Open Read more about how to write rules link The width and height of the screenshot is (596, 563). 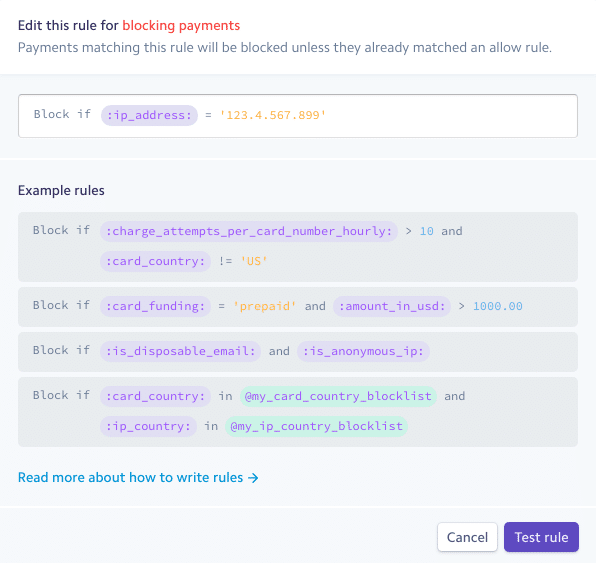coord(138,477)
